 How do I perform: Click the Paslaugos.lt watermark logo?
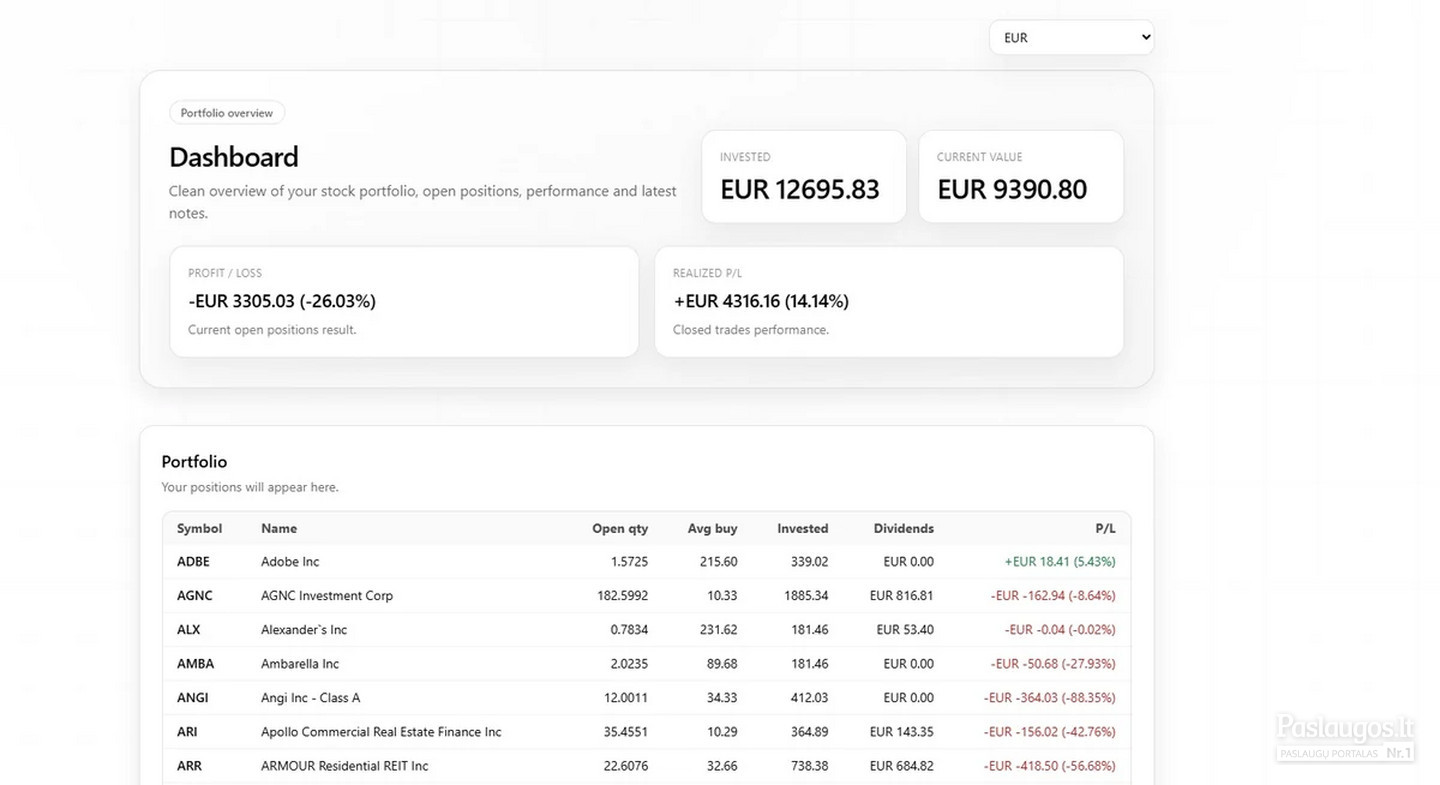coord(1345,737)
